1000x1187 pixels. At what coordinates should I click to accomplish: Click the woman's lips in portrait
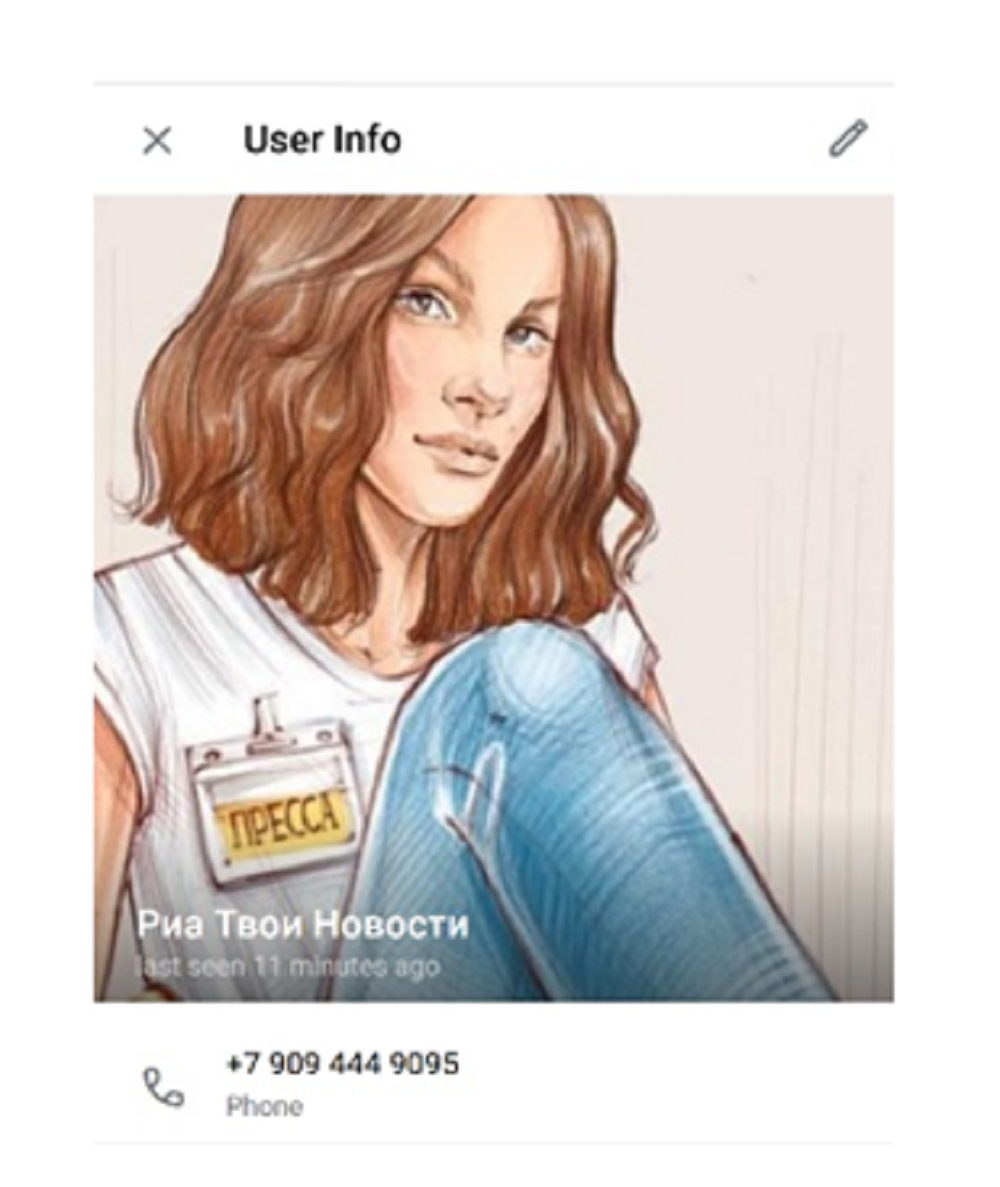click(x=456, y=448)
